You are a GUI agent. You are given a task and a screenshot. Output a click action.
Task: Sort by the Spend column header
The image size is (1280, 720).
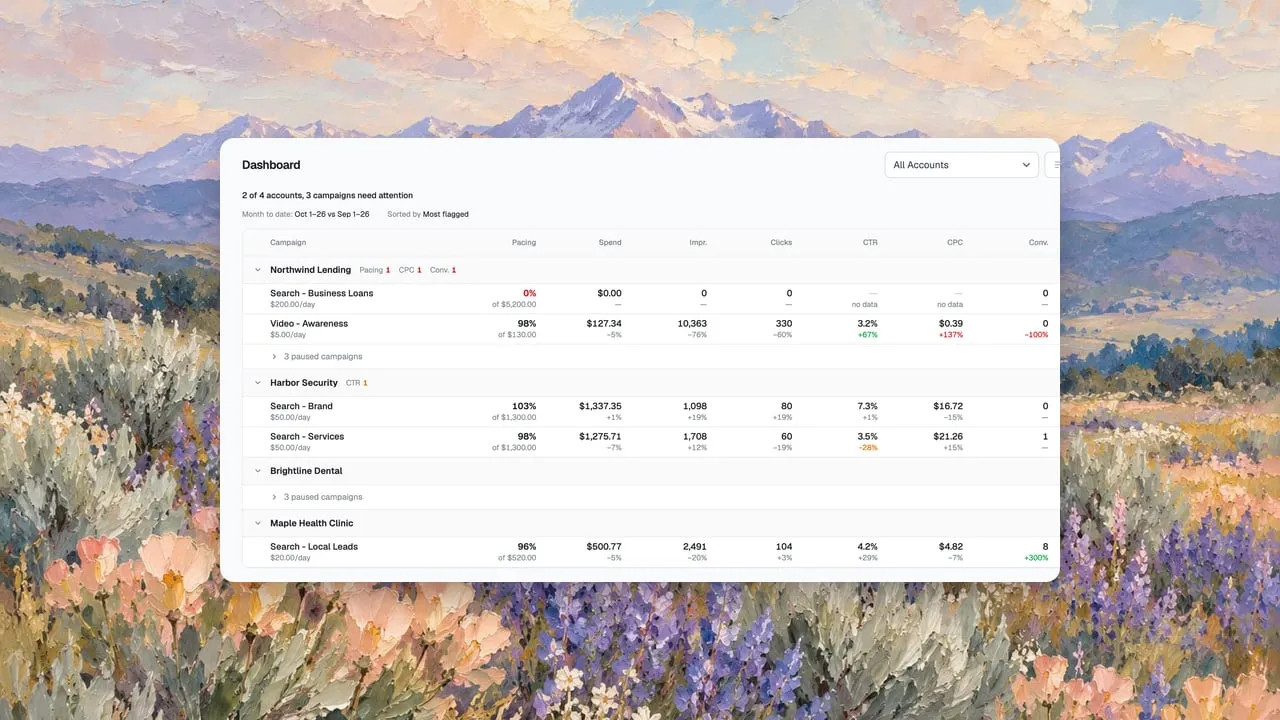(610, 243)
